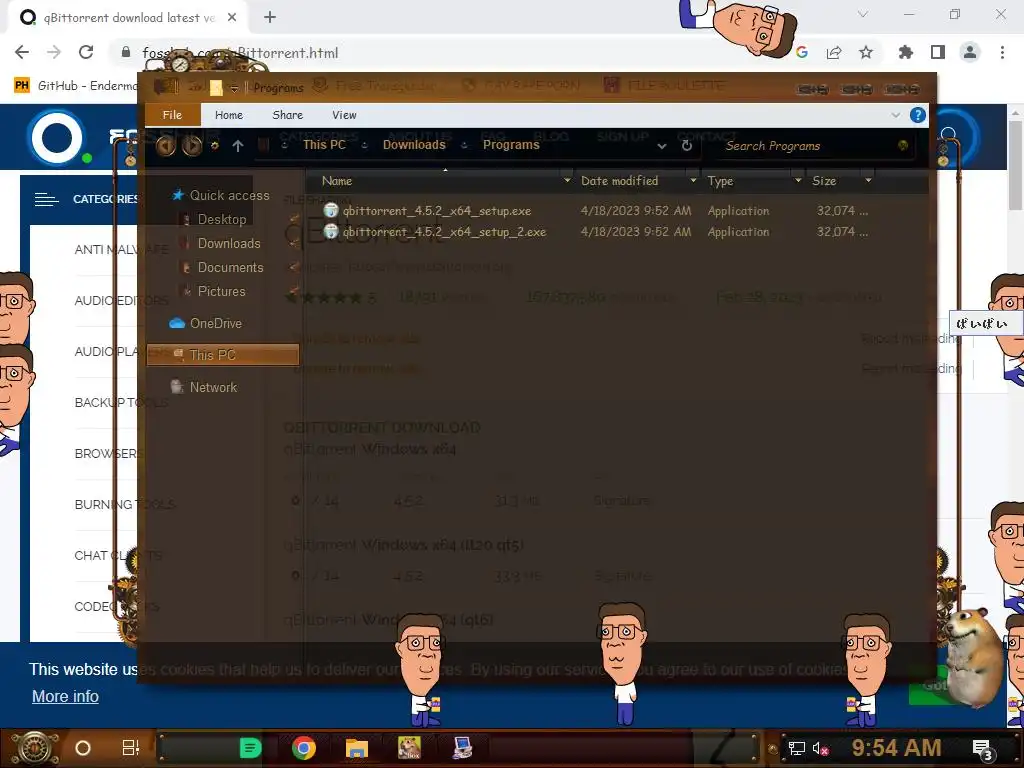Viewport: 1024px width, 768px height.
Task: Open the Name column filter dropdown
Action: (x=567, y=180)
